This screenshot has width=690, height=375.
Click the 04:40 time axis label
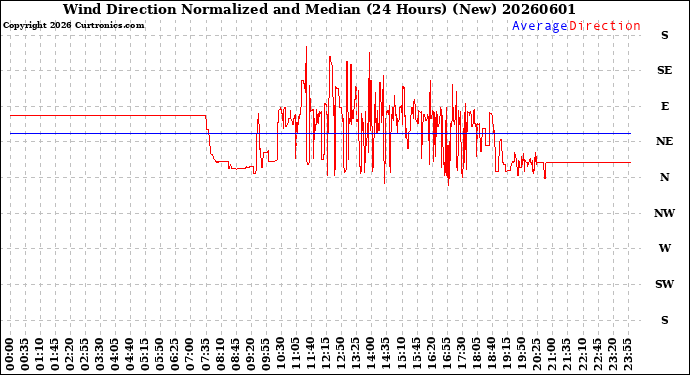coord(130,355)
